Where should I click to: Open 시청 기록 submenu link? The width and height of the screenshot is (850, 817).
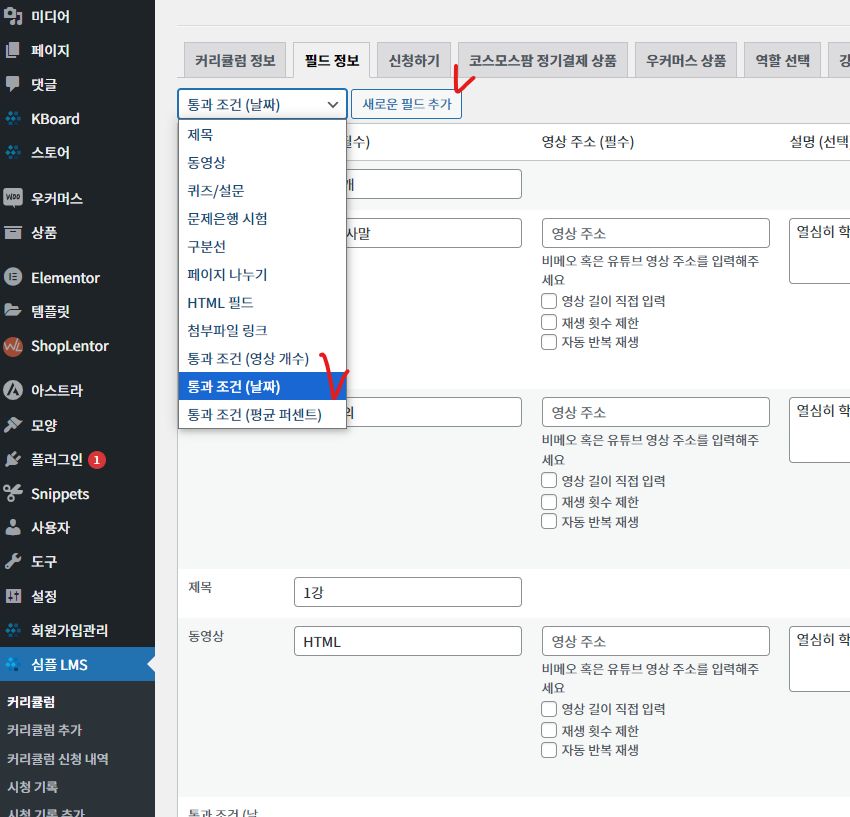[33, 787]
